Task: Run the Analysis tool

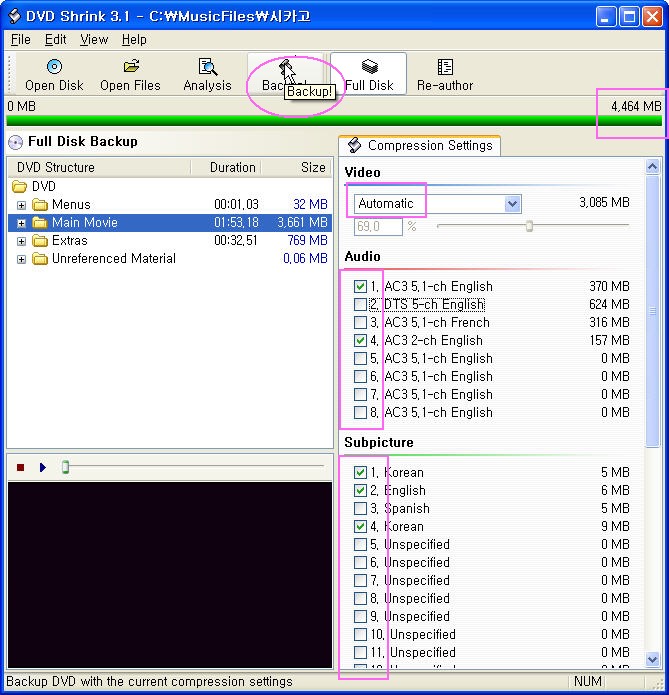Action: [207, 74]
